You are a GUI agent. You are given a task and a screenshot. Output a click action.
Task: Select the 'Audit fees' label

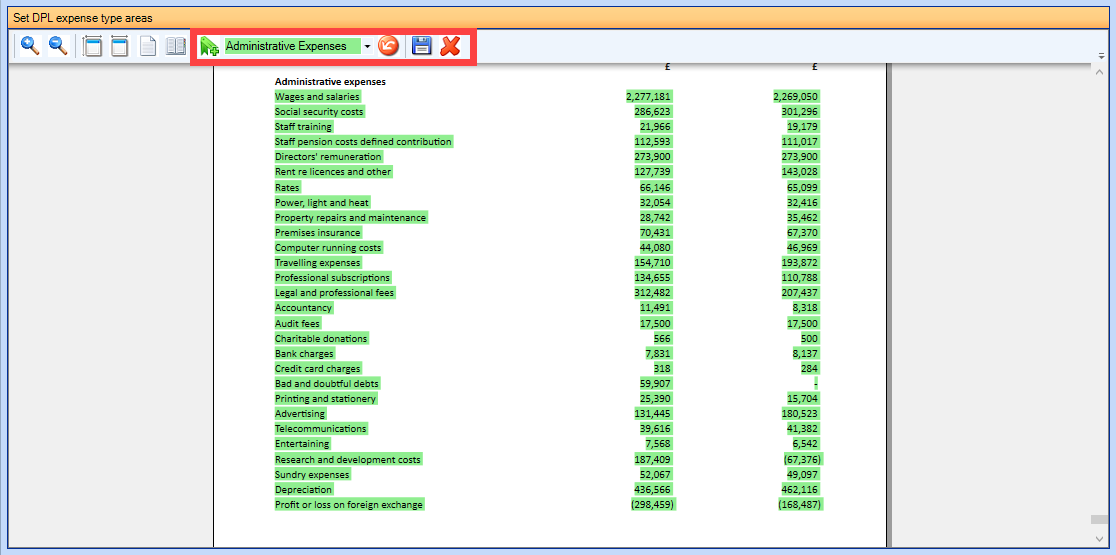click(298, 323)
